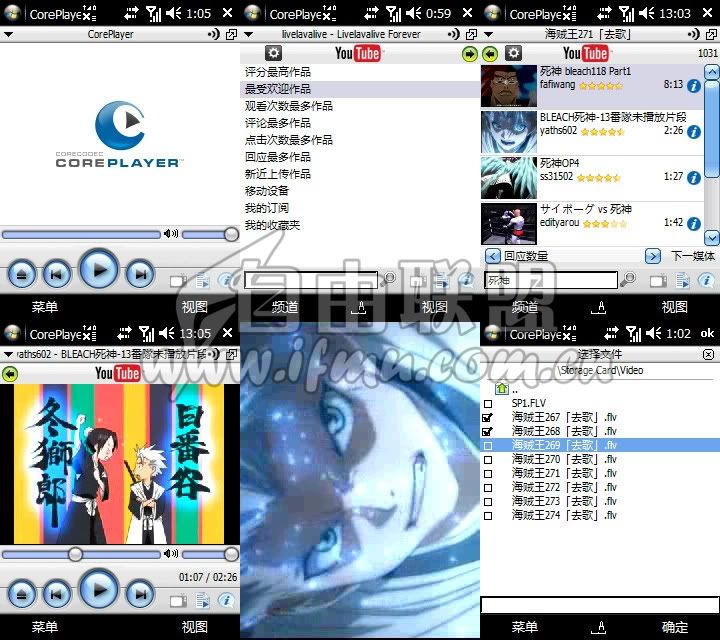720x640 pixels.
Task: Click next track button in the 1:05 screen
Action: pyautogui.click(x=140, y=274)
